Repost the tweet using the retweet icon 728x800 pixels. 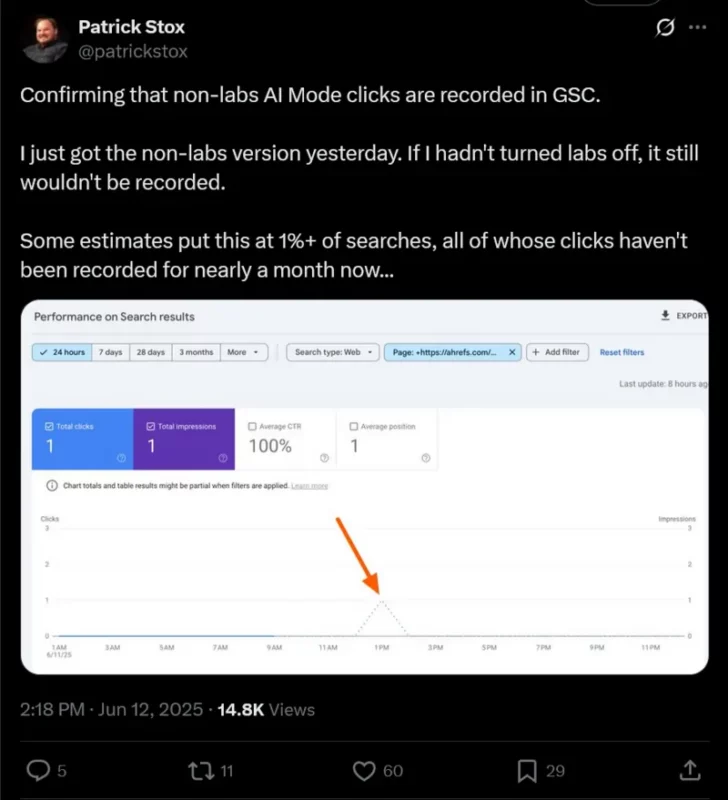[x=201, y=770]
